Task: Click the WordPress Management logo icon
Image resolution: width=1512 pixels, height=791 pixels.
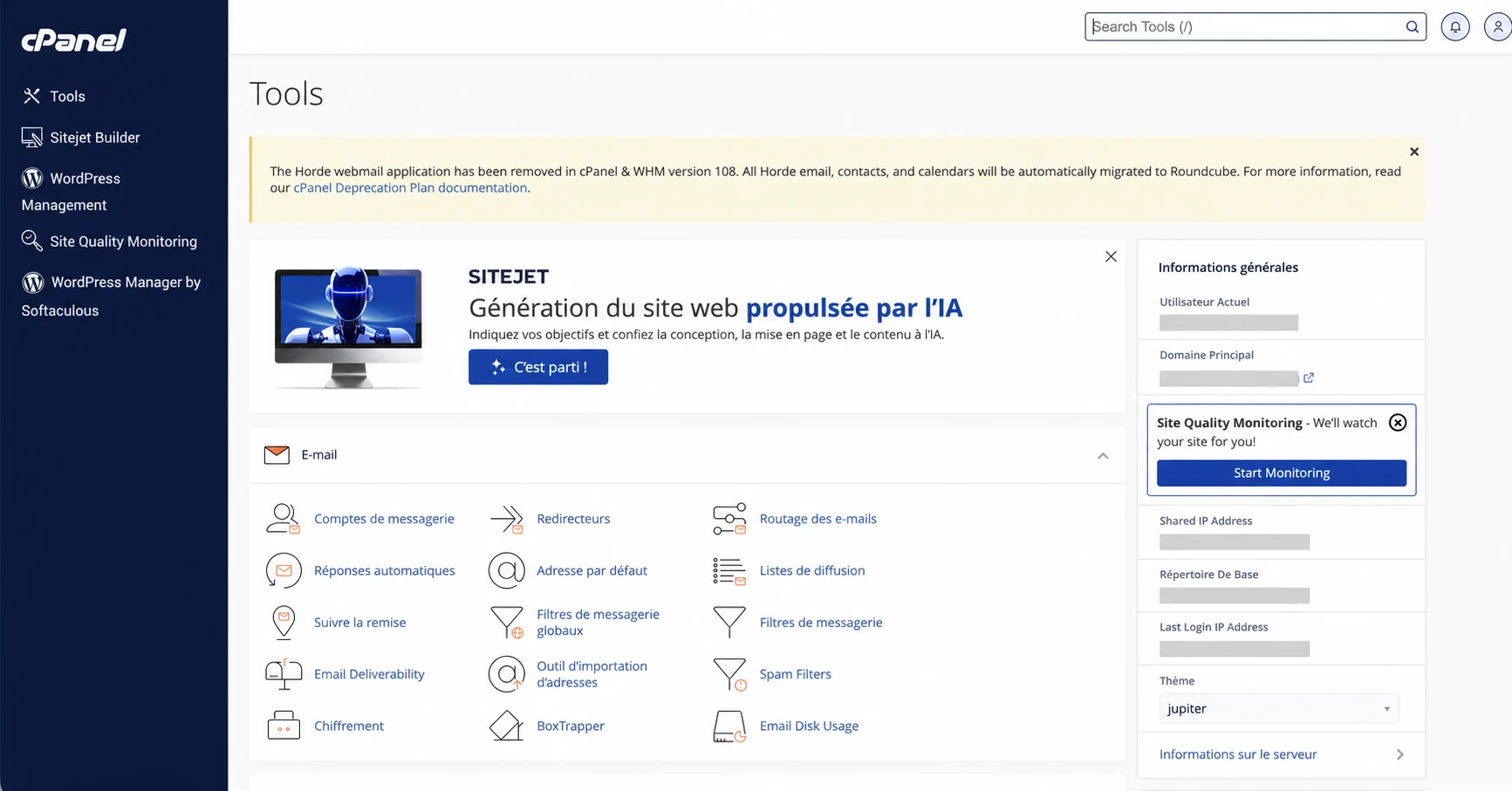Action: (x=32, y=178)
